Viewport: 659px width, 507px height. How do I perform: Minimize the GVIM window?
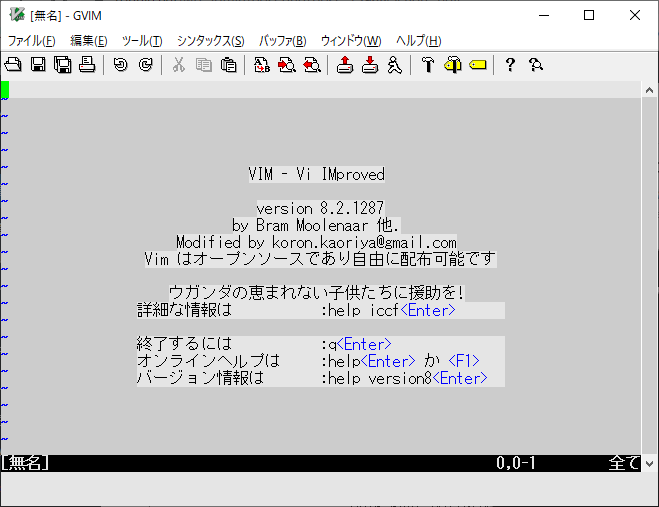click(544, 16)
